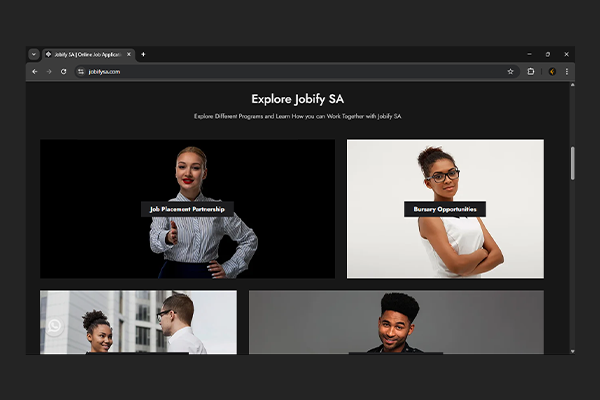Image resolution: width=600 pixels, height=400 pixels.
Task: Click the scrollbar up arrow
Action: click(x=572, y=85)
